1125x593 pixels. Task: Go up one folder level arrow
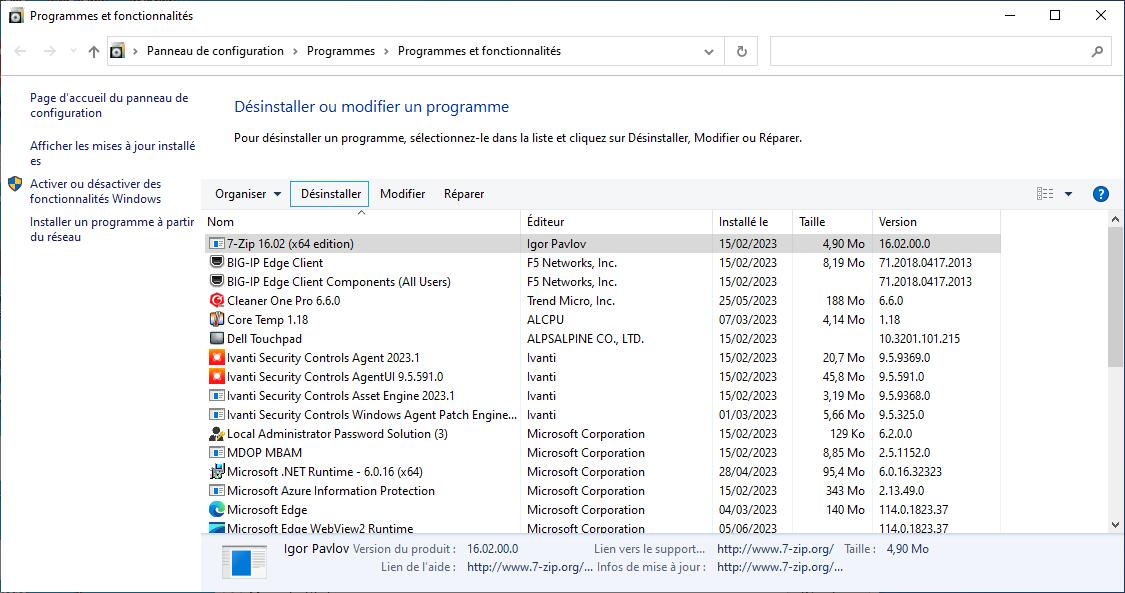pyautogui.click(x=94, y=51)
